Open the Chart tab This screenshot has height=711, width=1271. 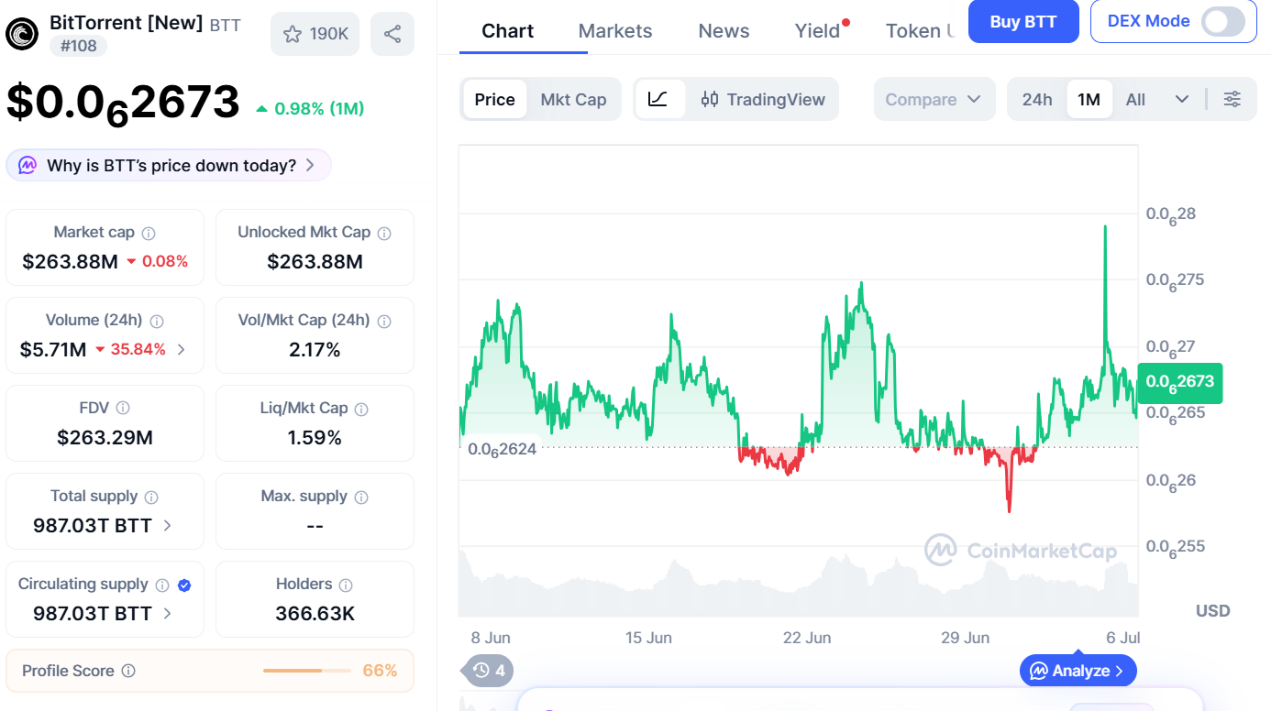click(507, 31)
